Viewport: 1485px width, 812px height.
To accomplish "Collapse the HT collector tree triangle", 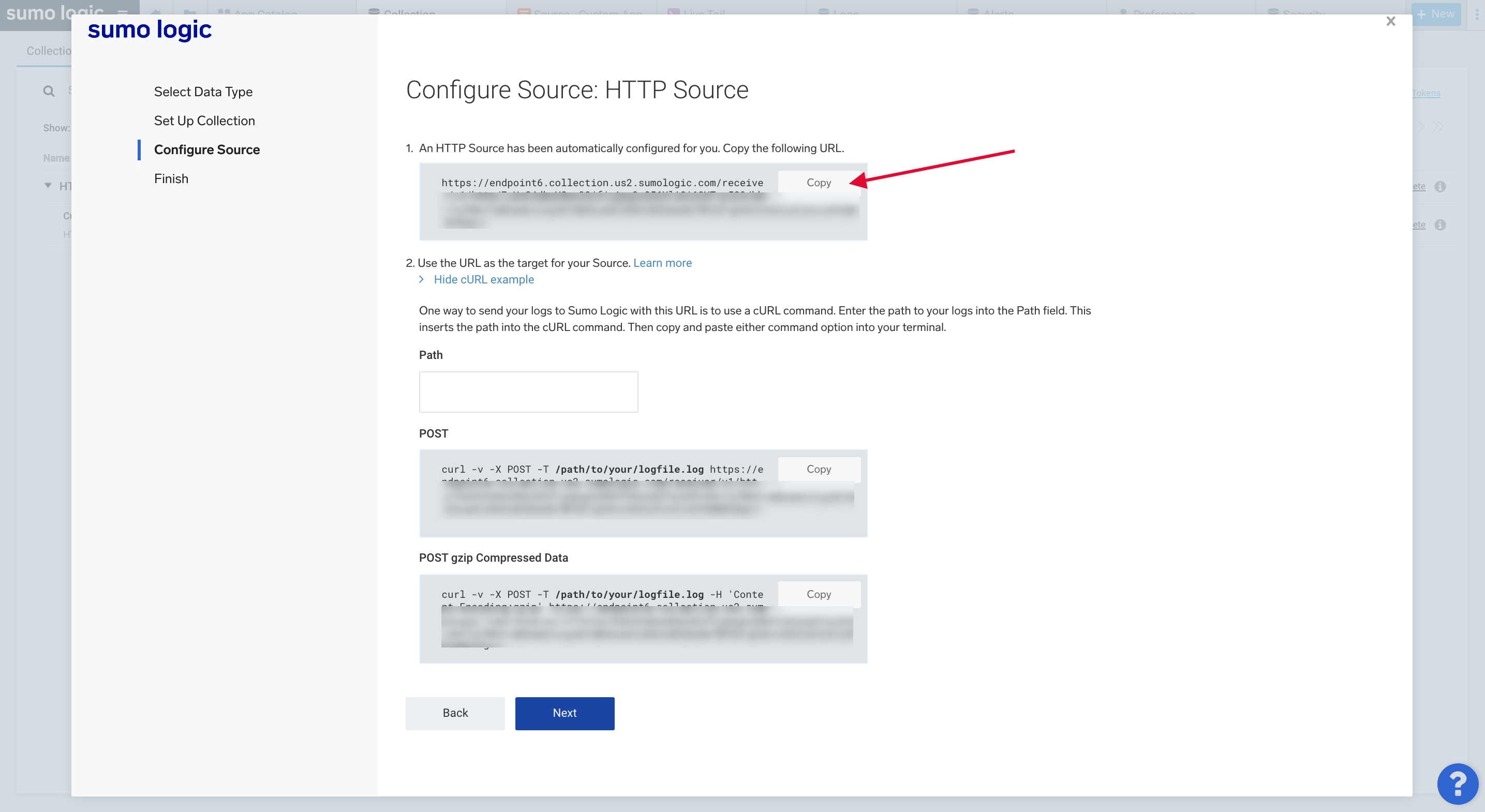I will (x=48, y=186).
